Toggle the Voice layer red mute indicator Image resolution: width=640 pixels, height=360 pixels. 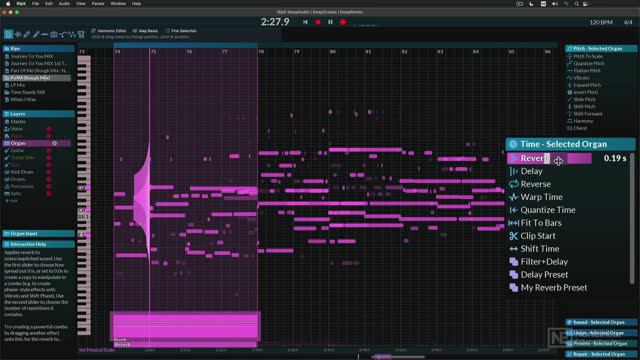pos(49,129)
